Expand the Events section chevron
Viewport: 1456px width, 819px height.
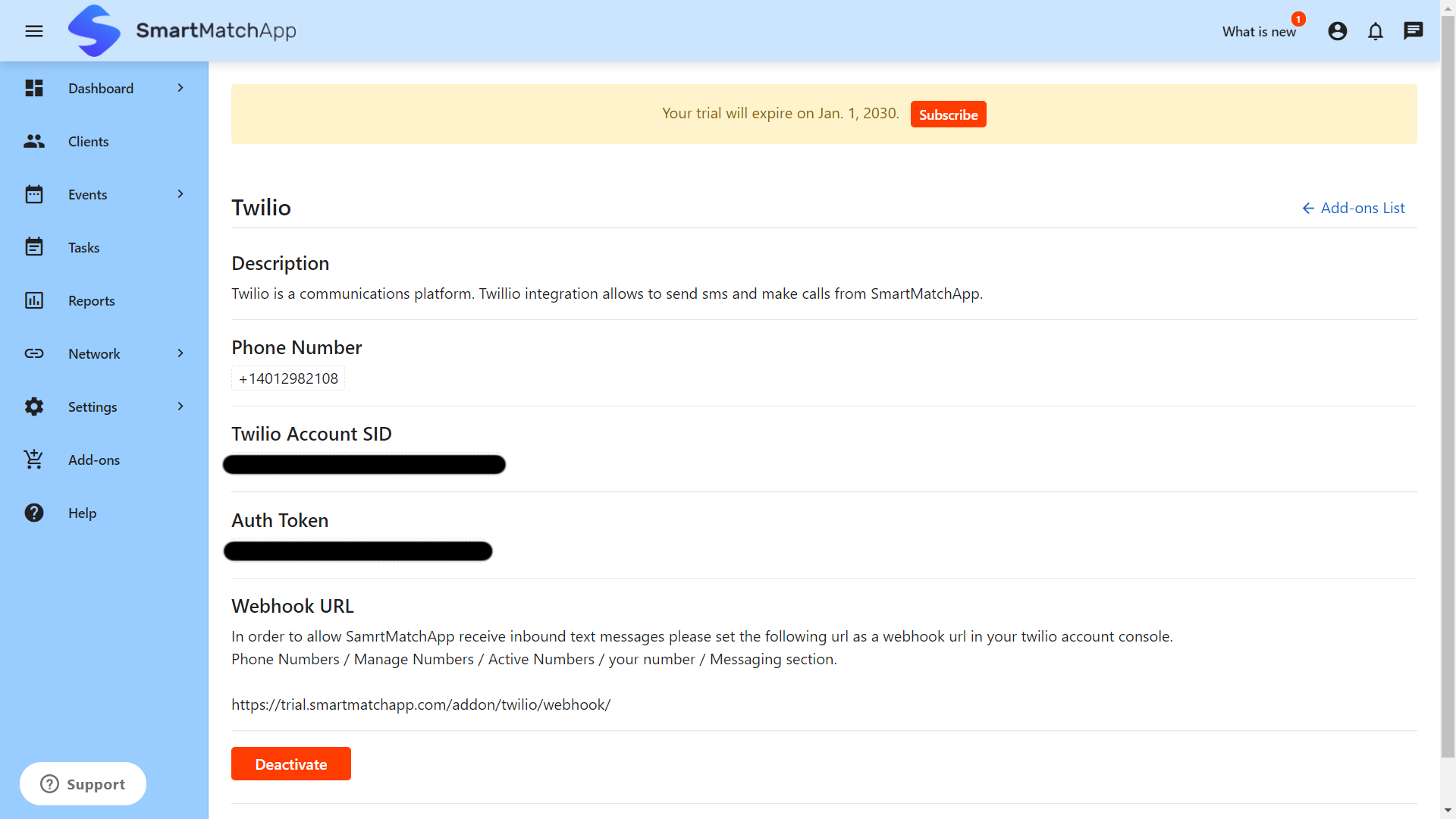(180, 194)
